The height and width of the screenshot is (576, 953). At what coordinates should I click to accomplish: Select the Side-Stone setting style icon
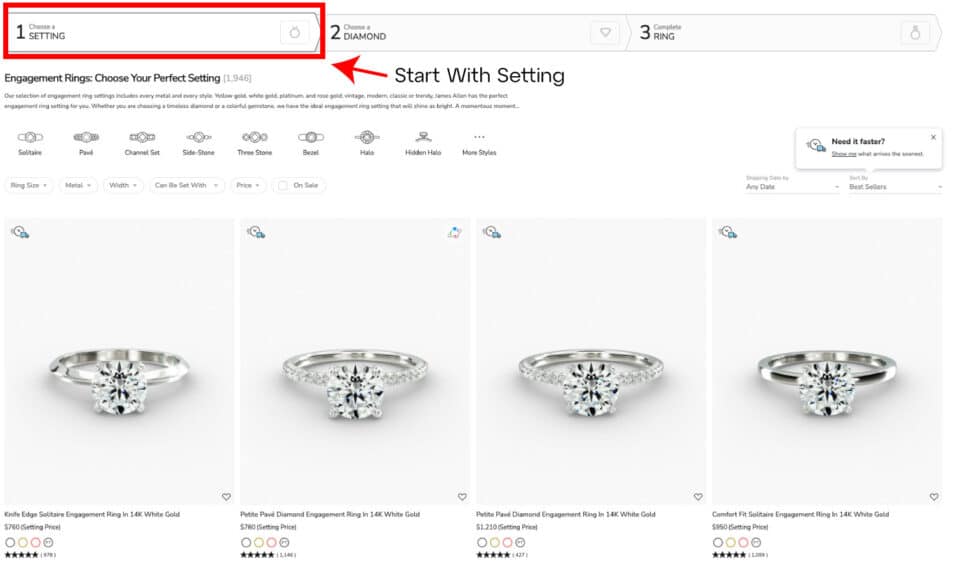coord(197,141)
